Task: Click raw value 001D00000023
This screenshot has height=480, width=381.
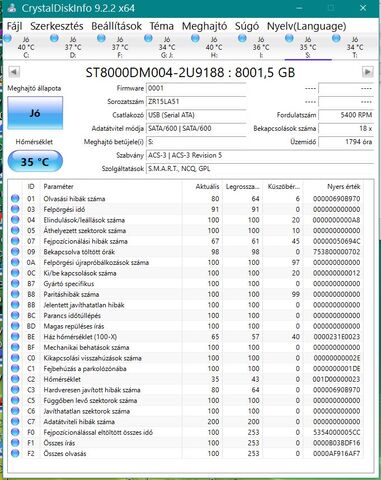Action: point(337,379)
